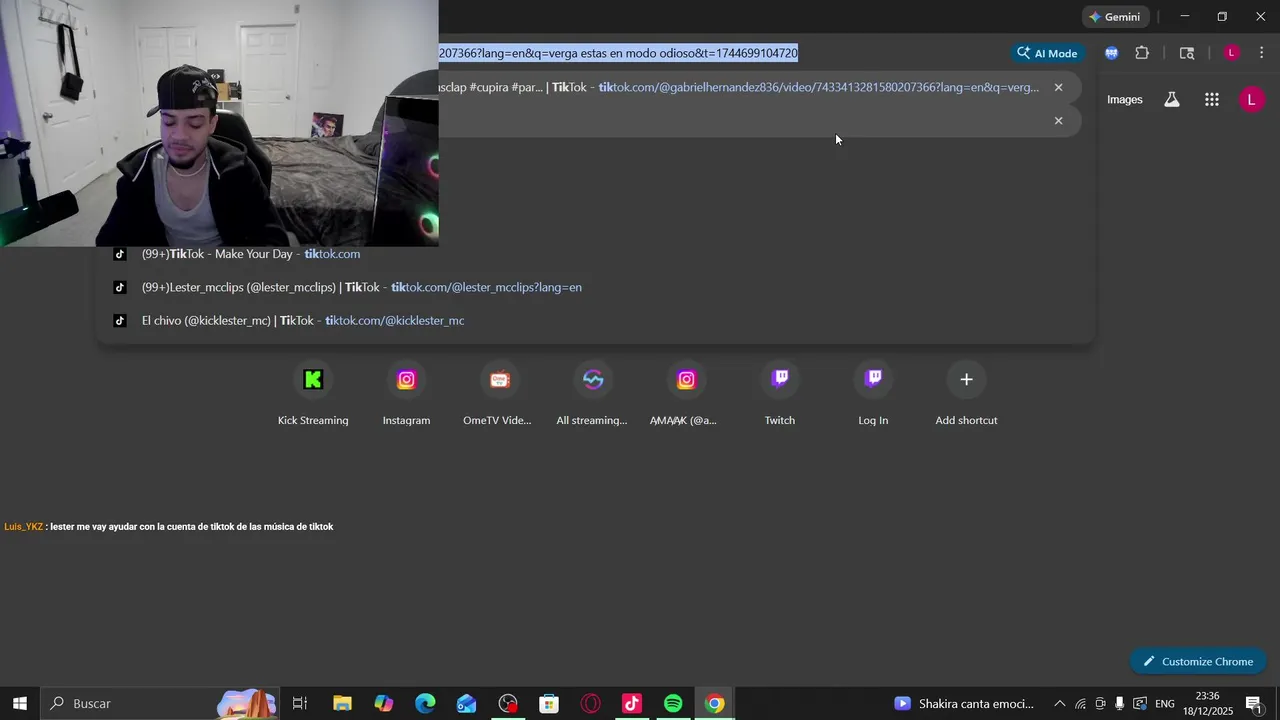Open the 'Log In' Twitch shortcut
Image resolution: width=1280 pixels, height=720 pixels.
(873, 393)
